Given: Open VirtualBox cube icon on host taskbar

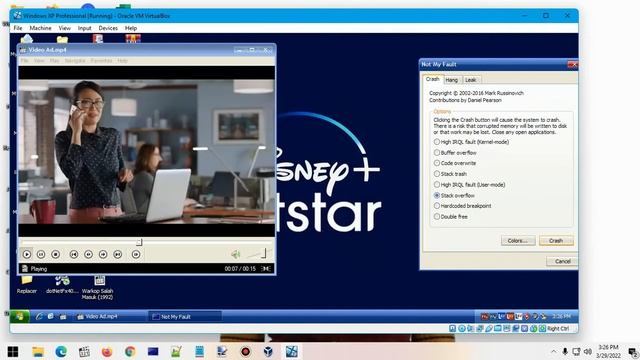Looking at the screenshot, I should 268,351.
